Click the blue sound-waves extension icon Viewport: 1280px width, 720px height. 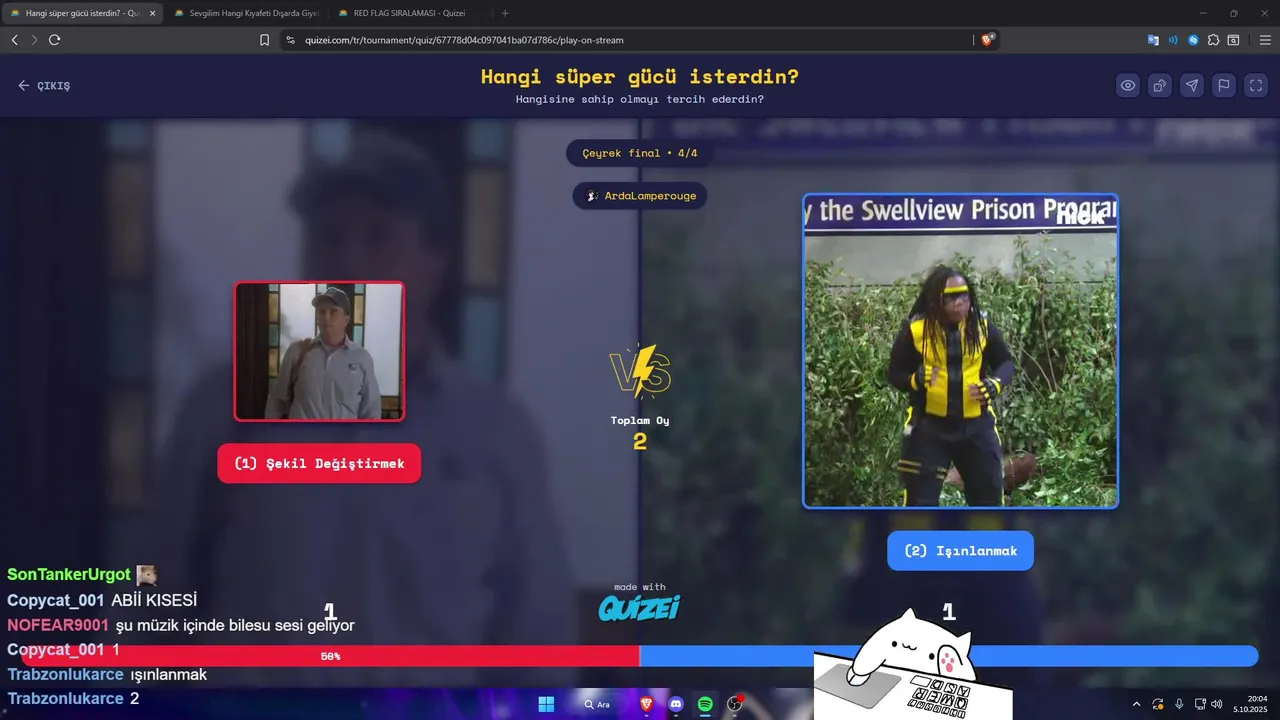click(x=1173, y=40)
